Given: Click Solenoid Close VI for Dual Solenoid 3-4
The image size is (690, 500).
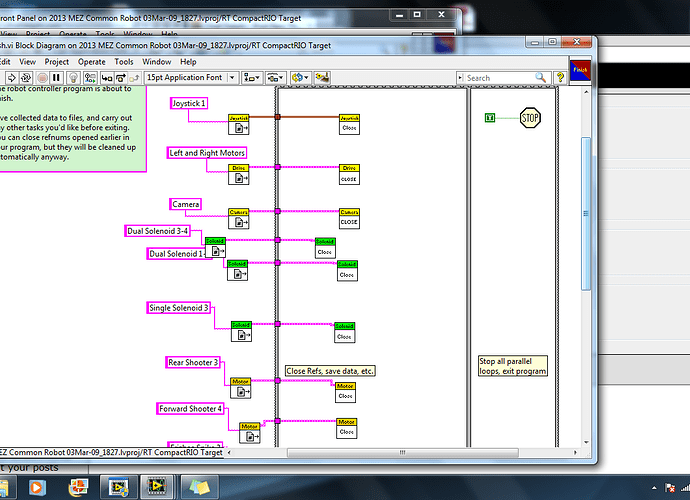Looking at the screenshot, I should (x=325, y=248).
